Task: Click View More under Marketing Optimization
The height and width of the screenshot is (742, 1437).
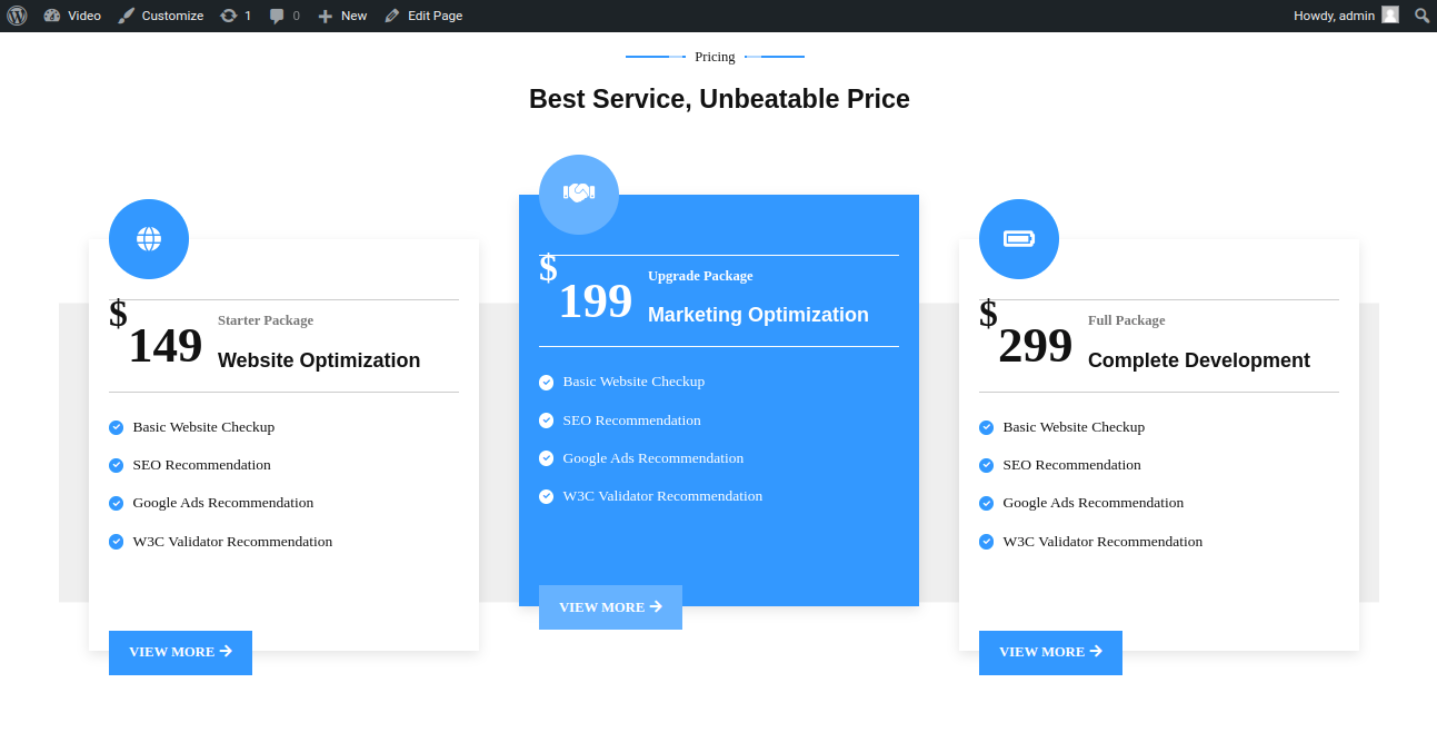Action: [610, 607]
